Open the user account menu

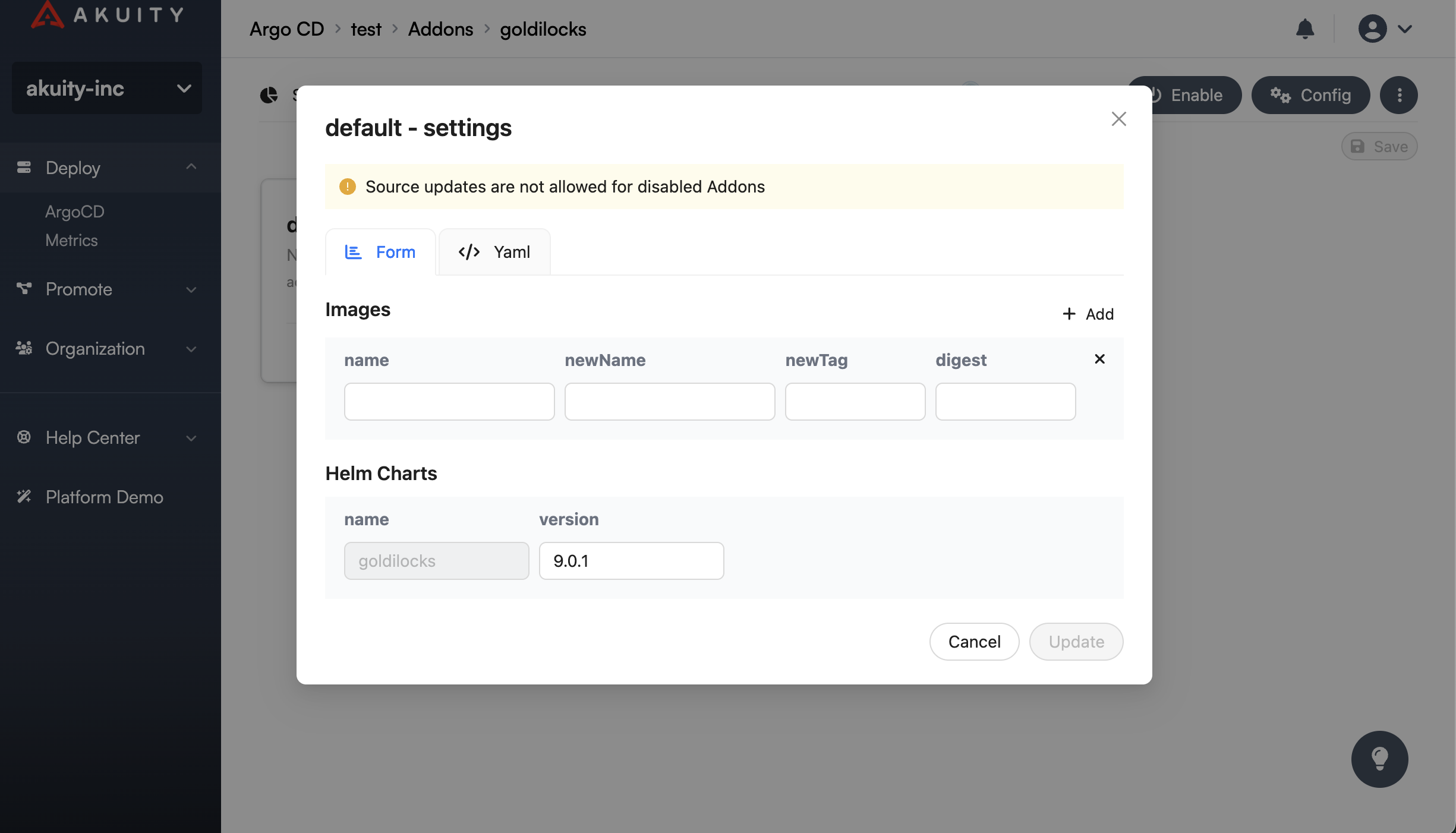(x=1373, y=29)
